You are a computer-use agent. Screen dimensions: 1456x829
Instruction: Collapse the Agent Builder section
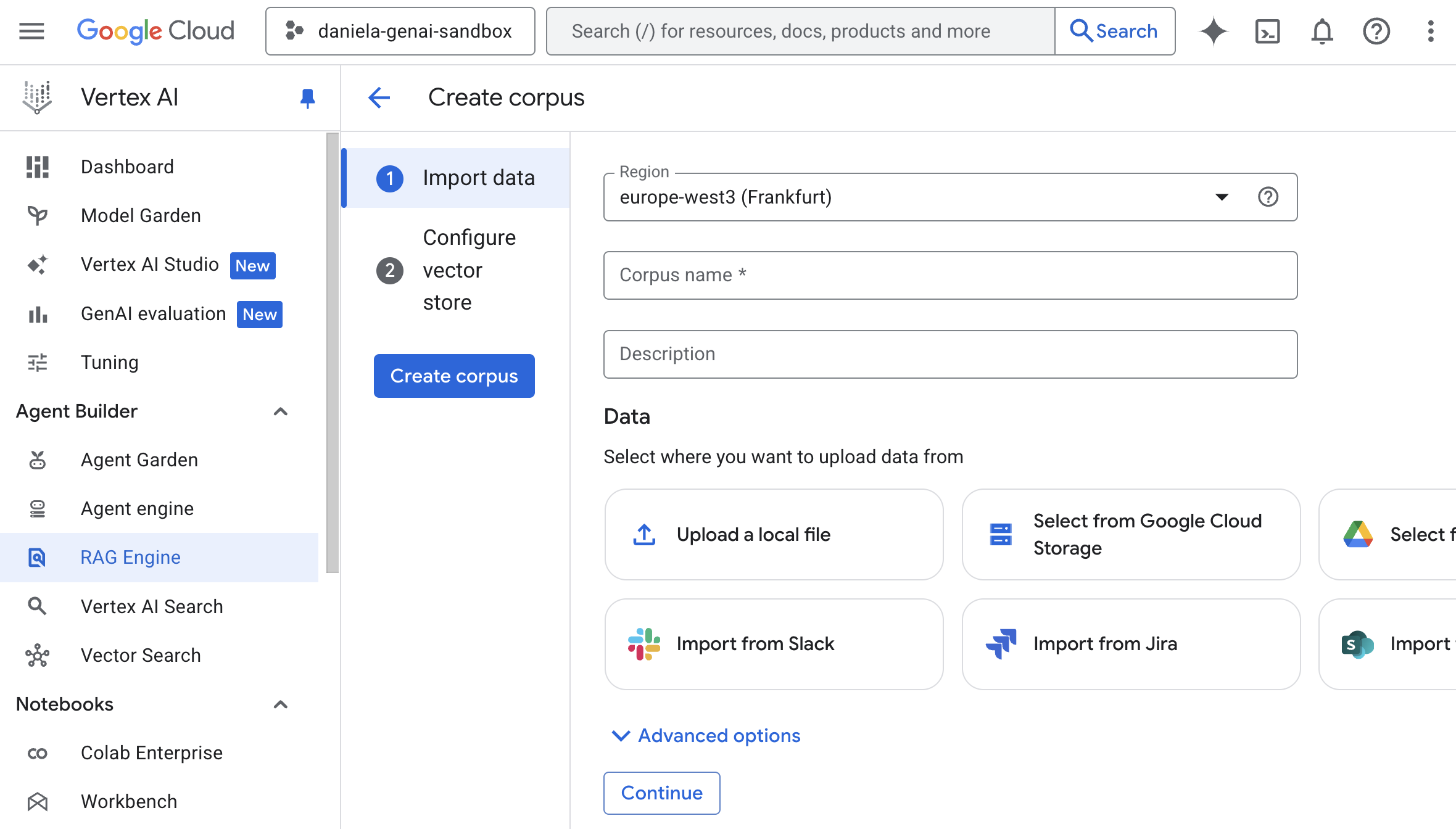281,411
